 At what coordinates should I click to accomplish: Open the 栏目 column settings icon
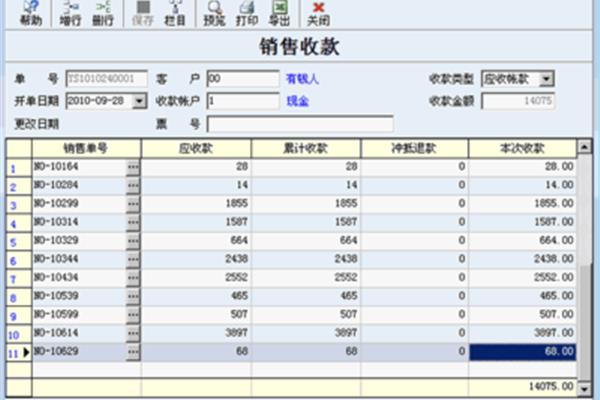pos(175,13)
